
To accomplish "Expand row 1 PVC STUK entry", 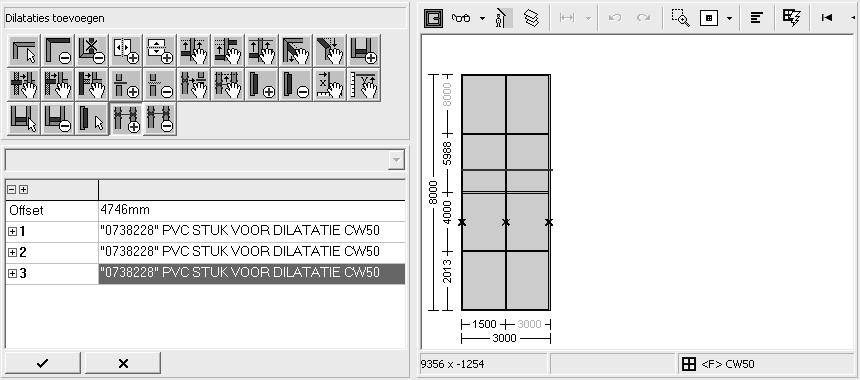I will coord(12,232).
